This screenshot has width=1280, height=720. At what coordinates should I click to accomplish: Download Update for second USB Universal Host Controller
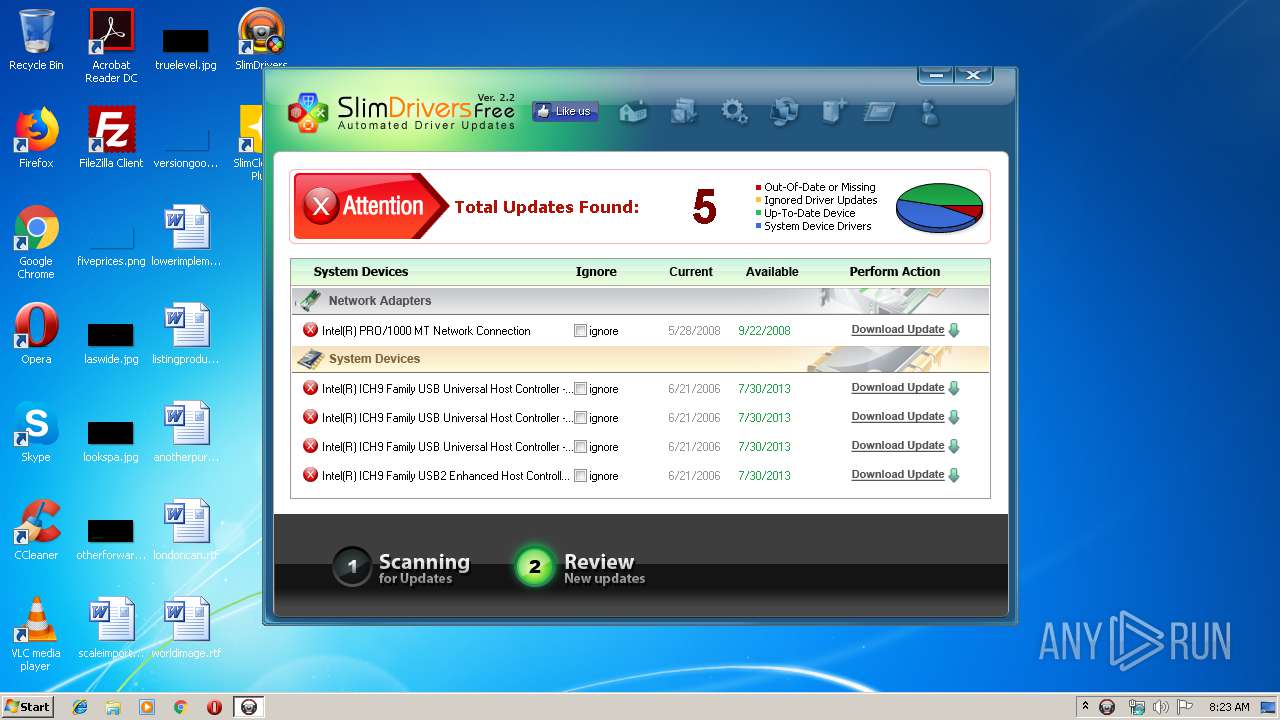pos(905,417)
